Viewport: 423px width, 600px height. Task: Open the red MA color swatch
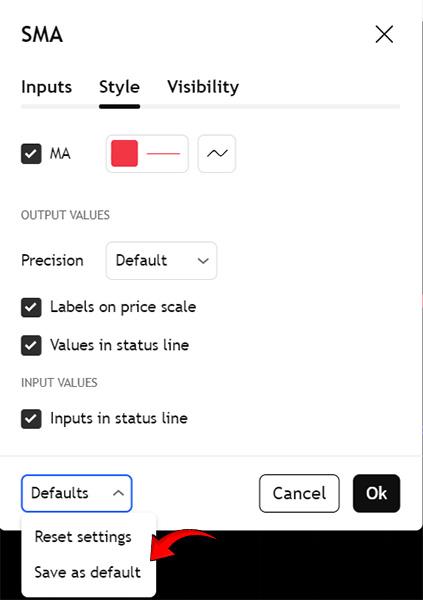[x=124, y=153]
